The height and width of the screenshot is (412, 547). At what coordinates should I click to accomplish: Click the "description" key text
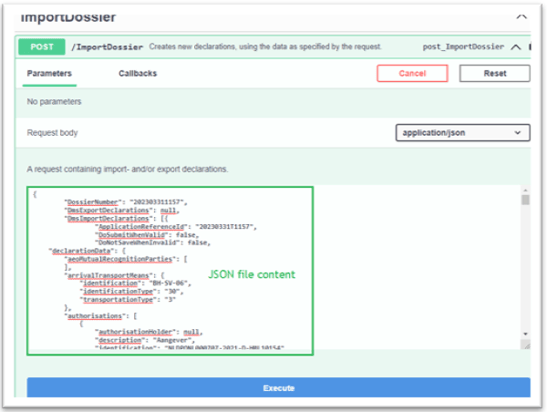pos(120,340)
